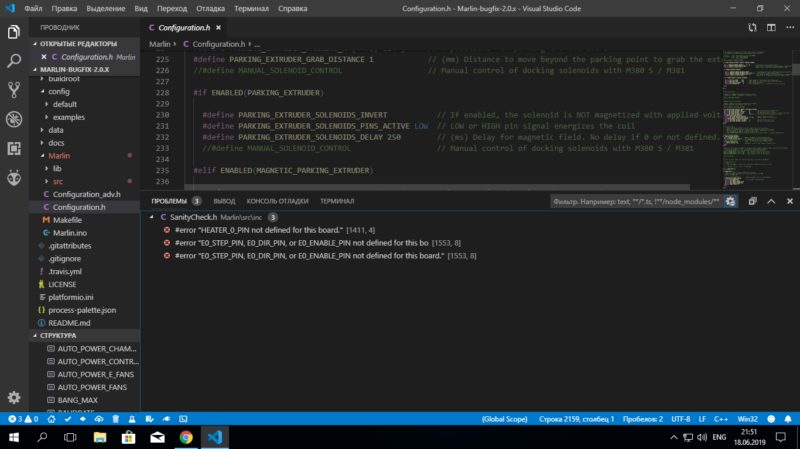Open Configuration_adv.h in the explorer
Viewport: 800px width, 449px height.
(86, 194)
